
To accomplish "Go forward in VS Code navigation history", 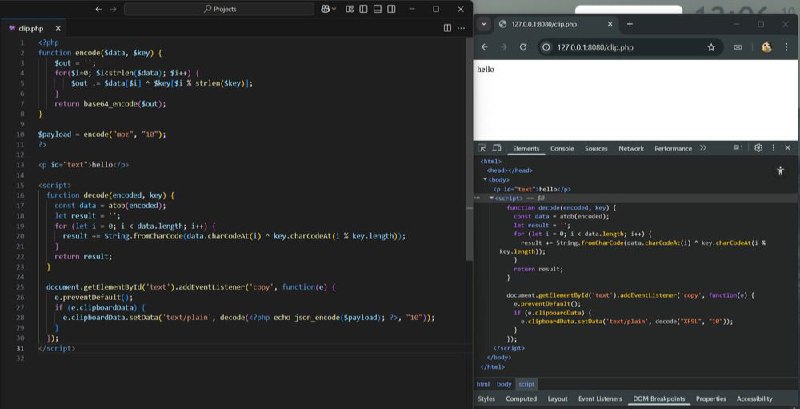I will click(x=113, y=9).
